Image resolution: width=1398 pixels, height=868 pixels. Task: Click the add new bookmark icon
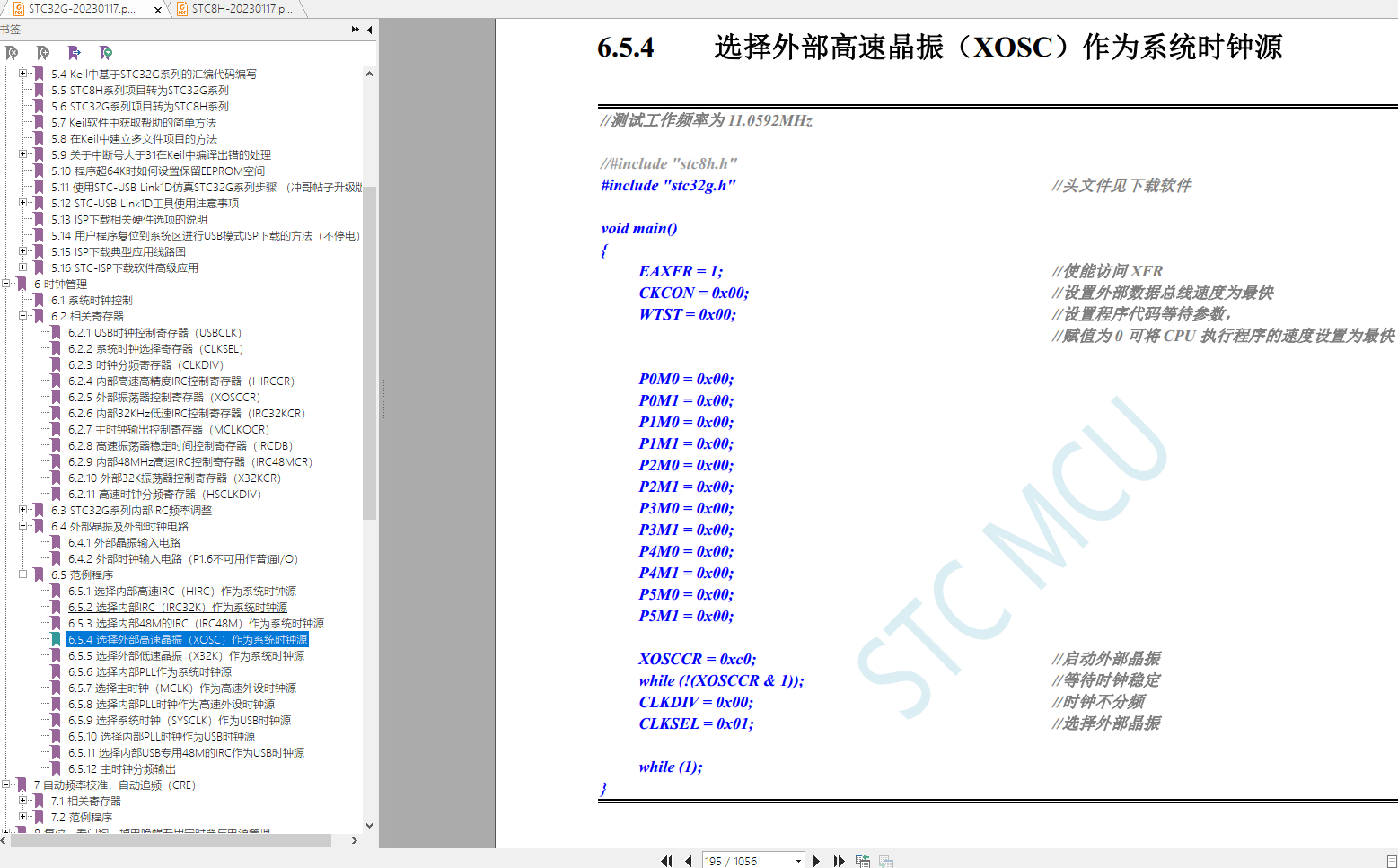(x=43, y=53)
